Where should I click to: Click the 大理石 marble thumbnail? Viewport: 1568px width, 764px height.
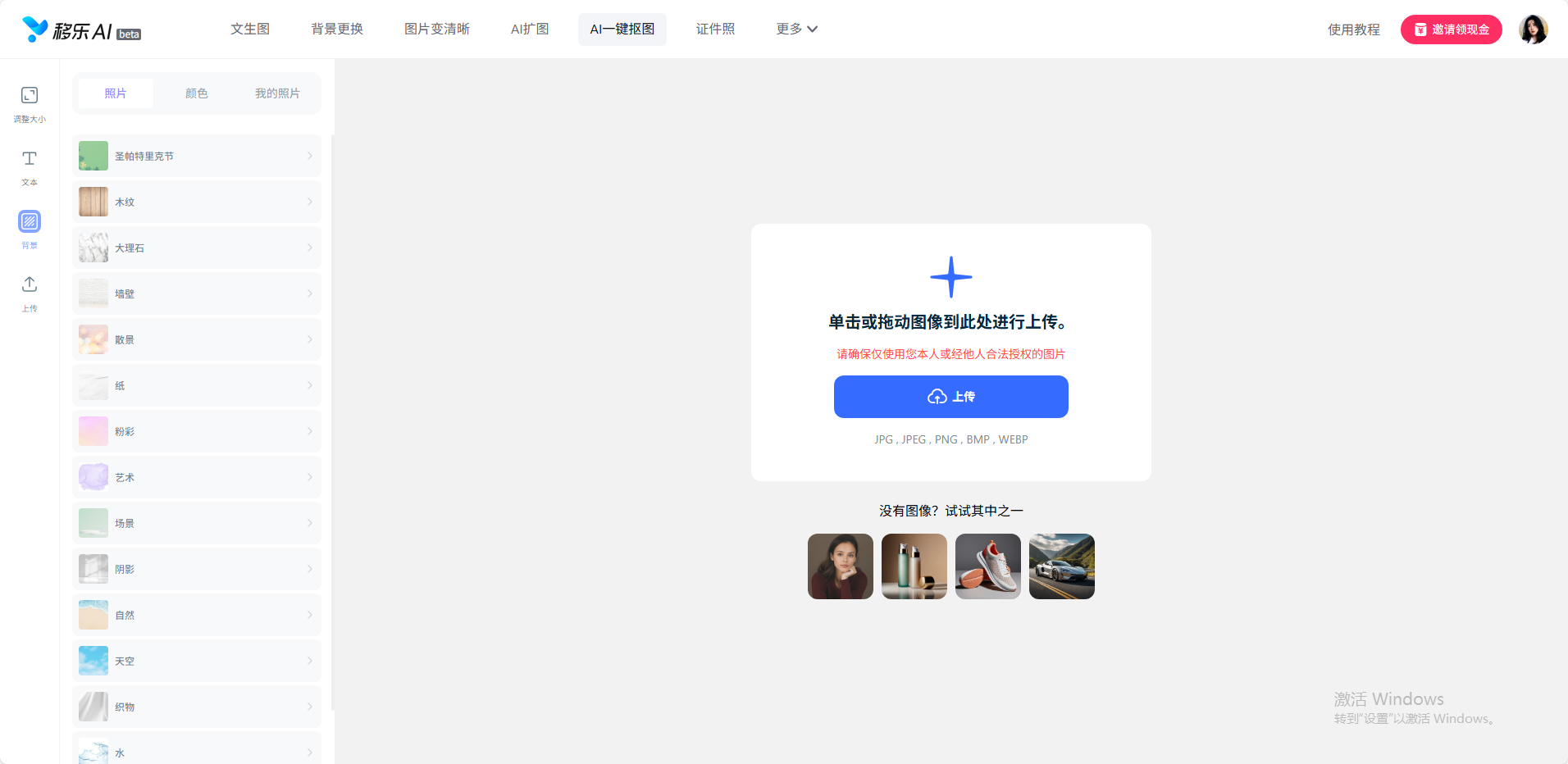pos(93,248)
